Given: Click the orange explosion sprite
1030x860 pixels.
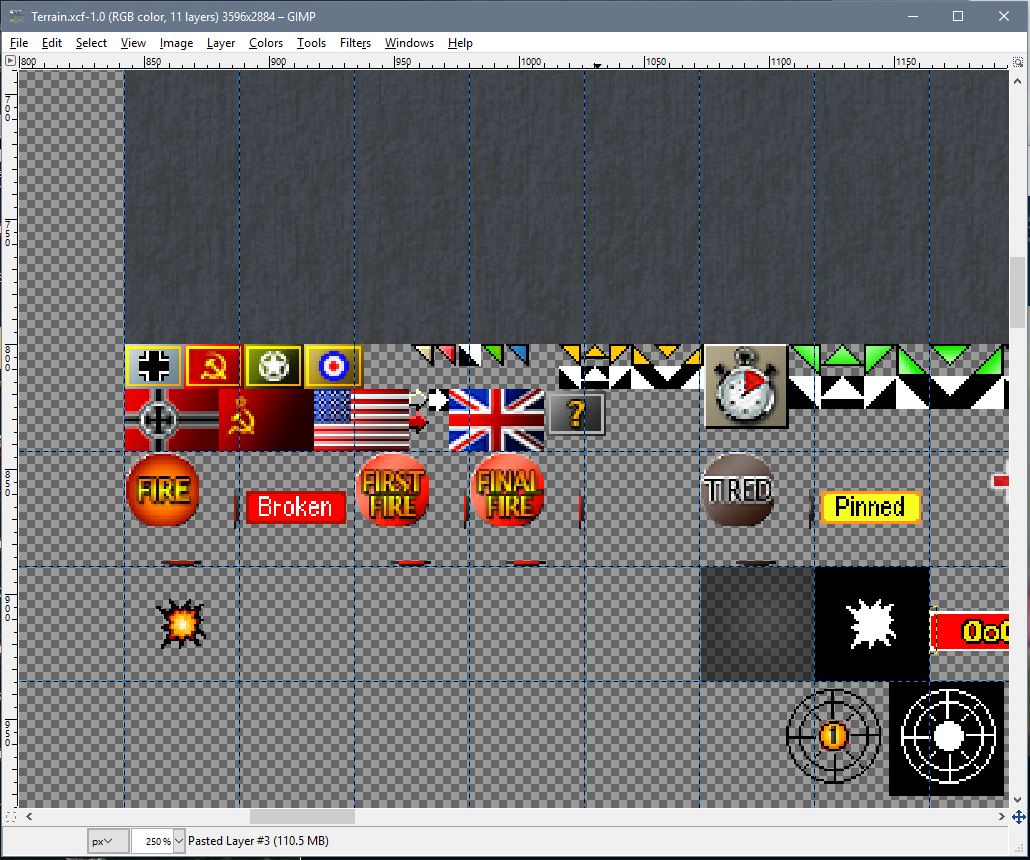Looking at the screenshot, I should point(181,623).
